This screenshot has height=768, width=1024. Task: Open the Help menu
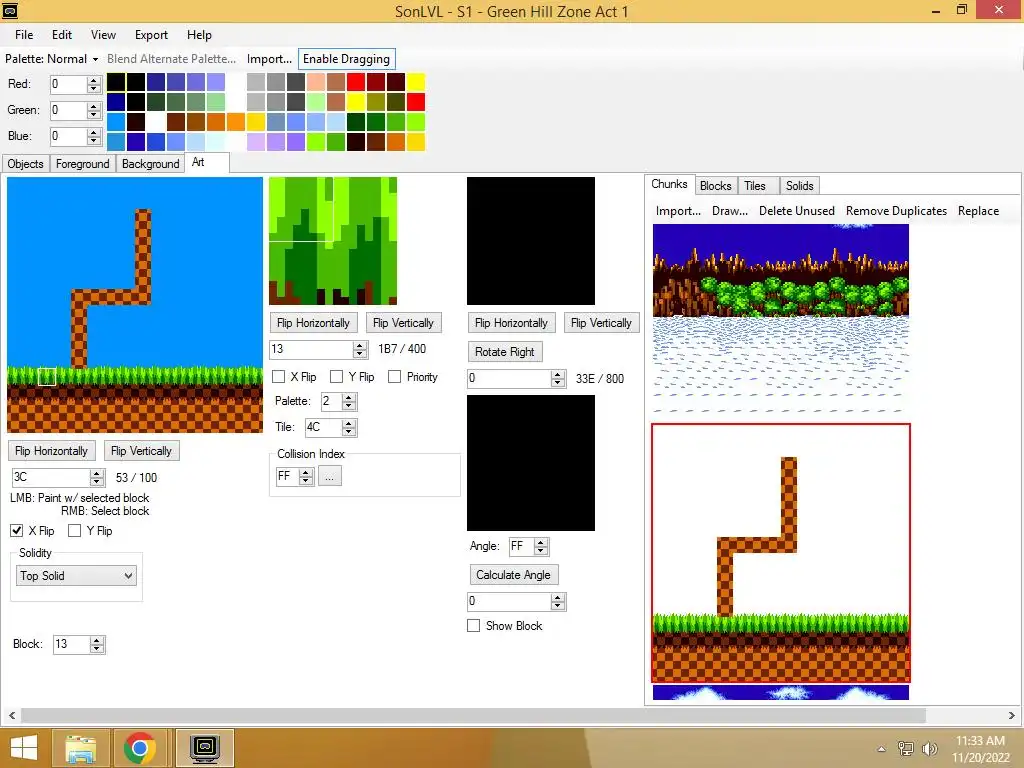(199, 35)
